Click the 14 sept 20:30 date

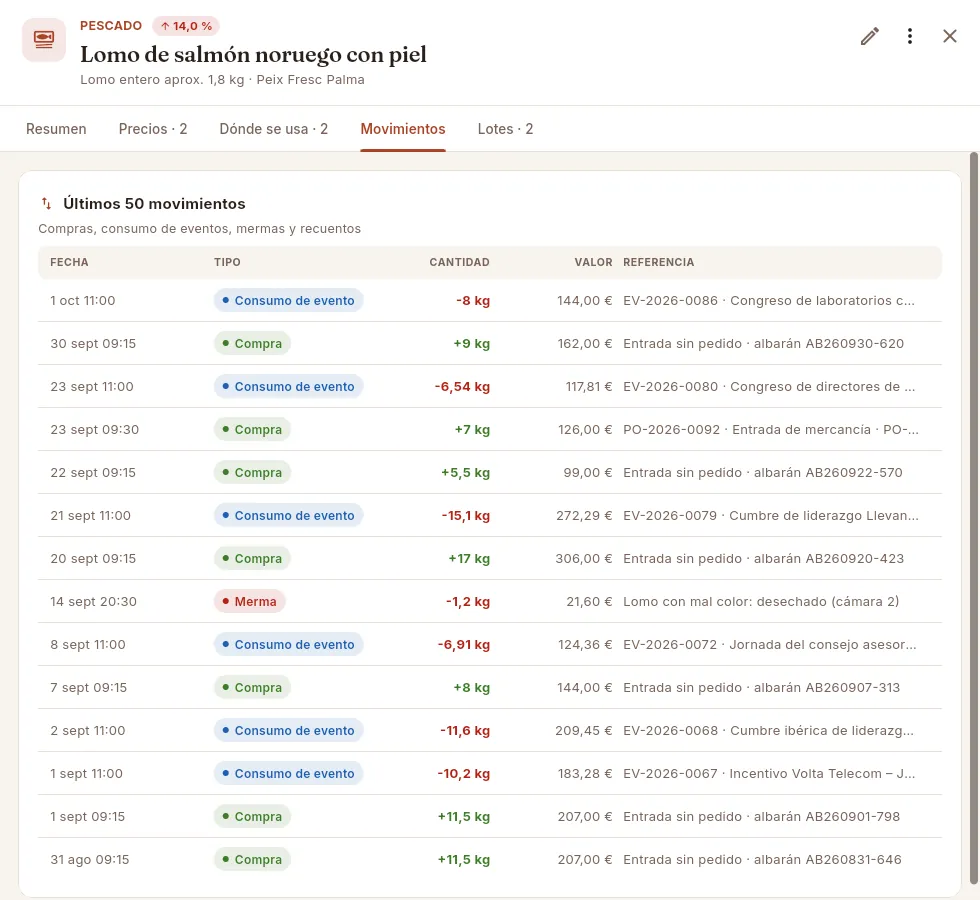pos(94,601)
